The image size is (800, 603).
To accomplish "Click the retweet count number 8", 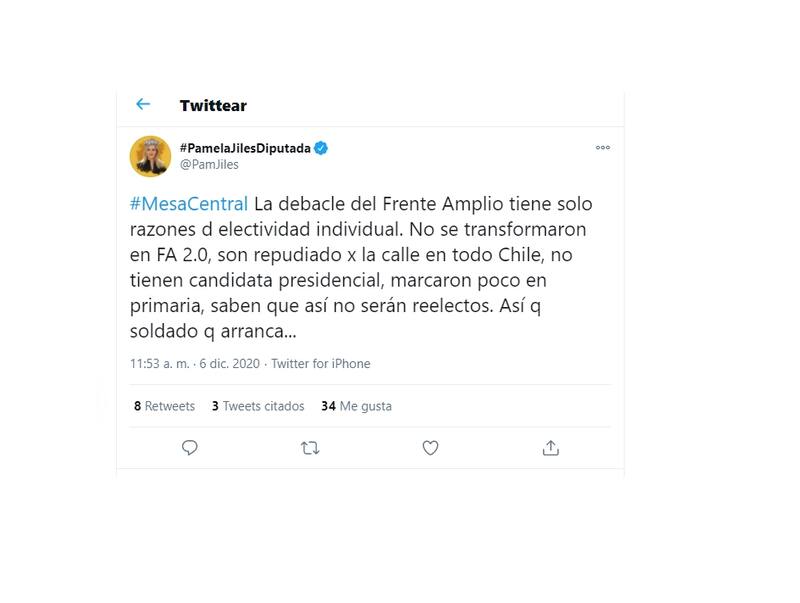I will 137,406.
